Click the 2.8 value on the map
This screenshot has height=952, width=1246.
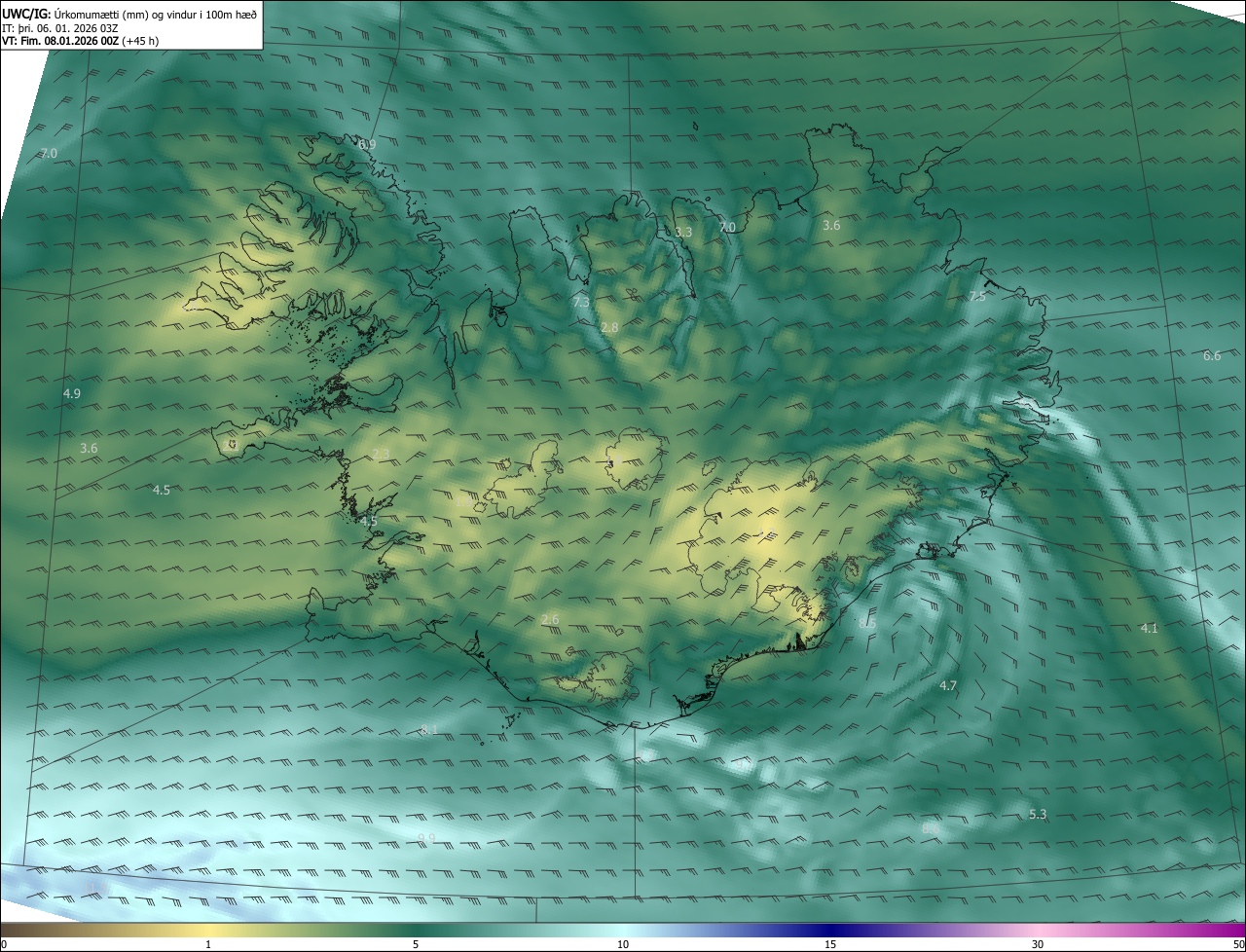point(609,328)
